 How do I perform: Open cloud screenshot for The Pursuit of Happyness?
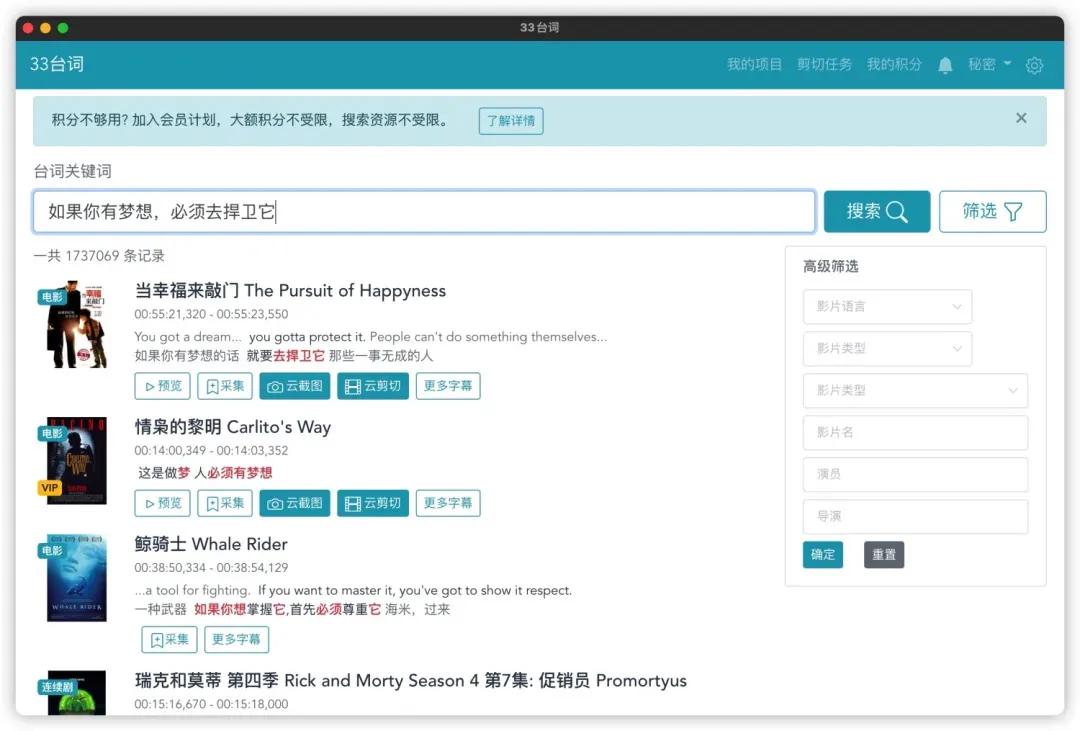295,385
